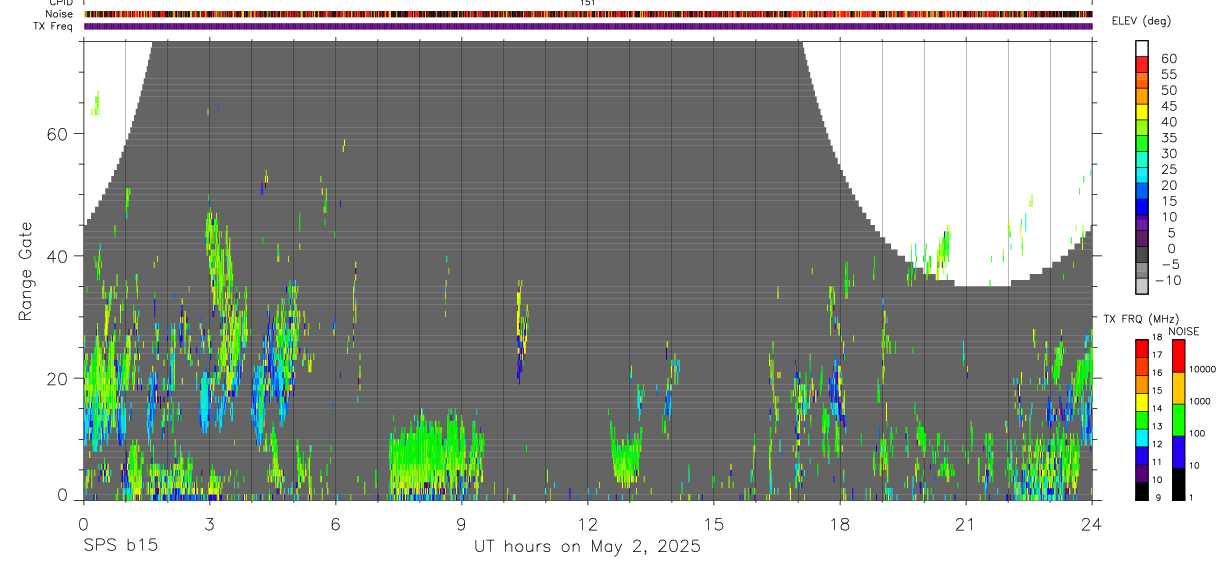
Task: Click the Noise row label at top
Action: [58, 14]
